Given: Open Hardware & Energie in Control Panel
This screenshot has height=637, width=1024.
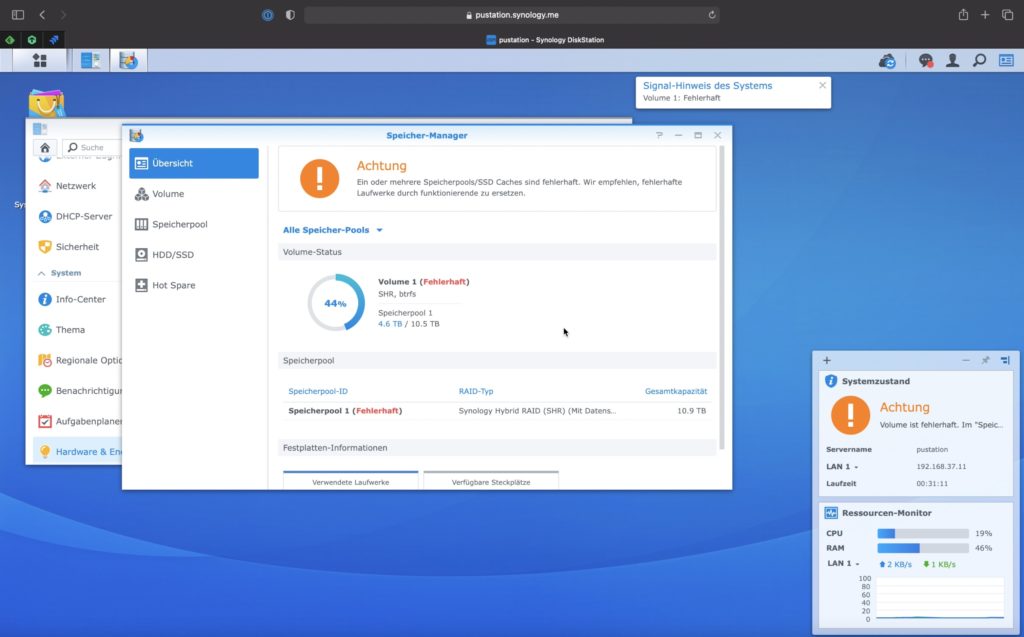Looking at the screenshot, I should (78, 451).
